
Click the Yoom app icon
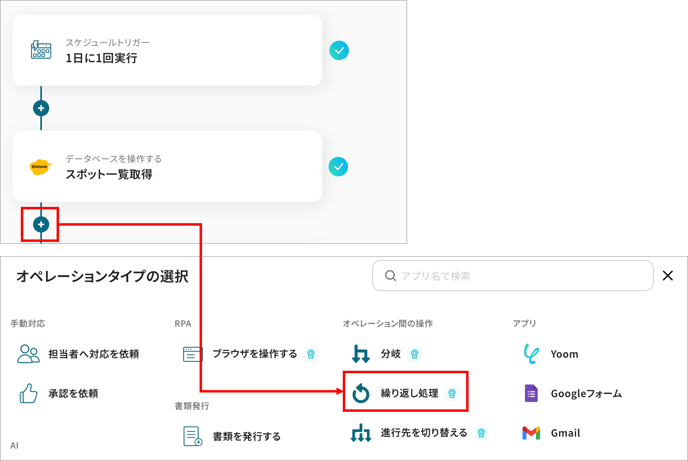coord(531,354)
